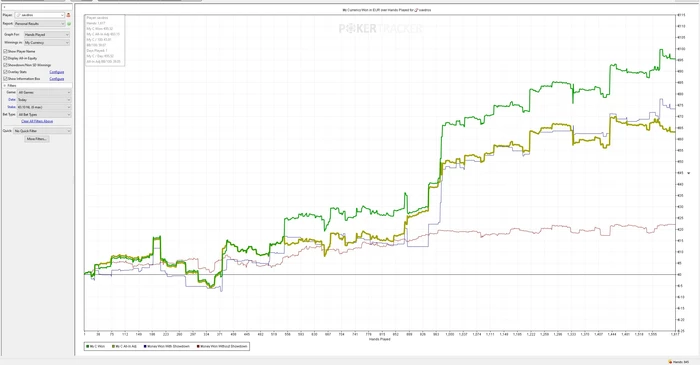The width and height of the screenshot is (700, 365).
Task: Click the graph title text at the top
Action: pos(387,10)
